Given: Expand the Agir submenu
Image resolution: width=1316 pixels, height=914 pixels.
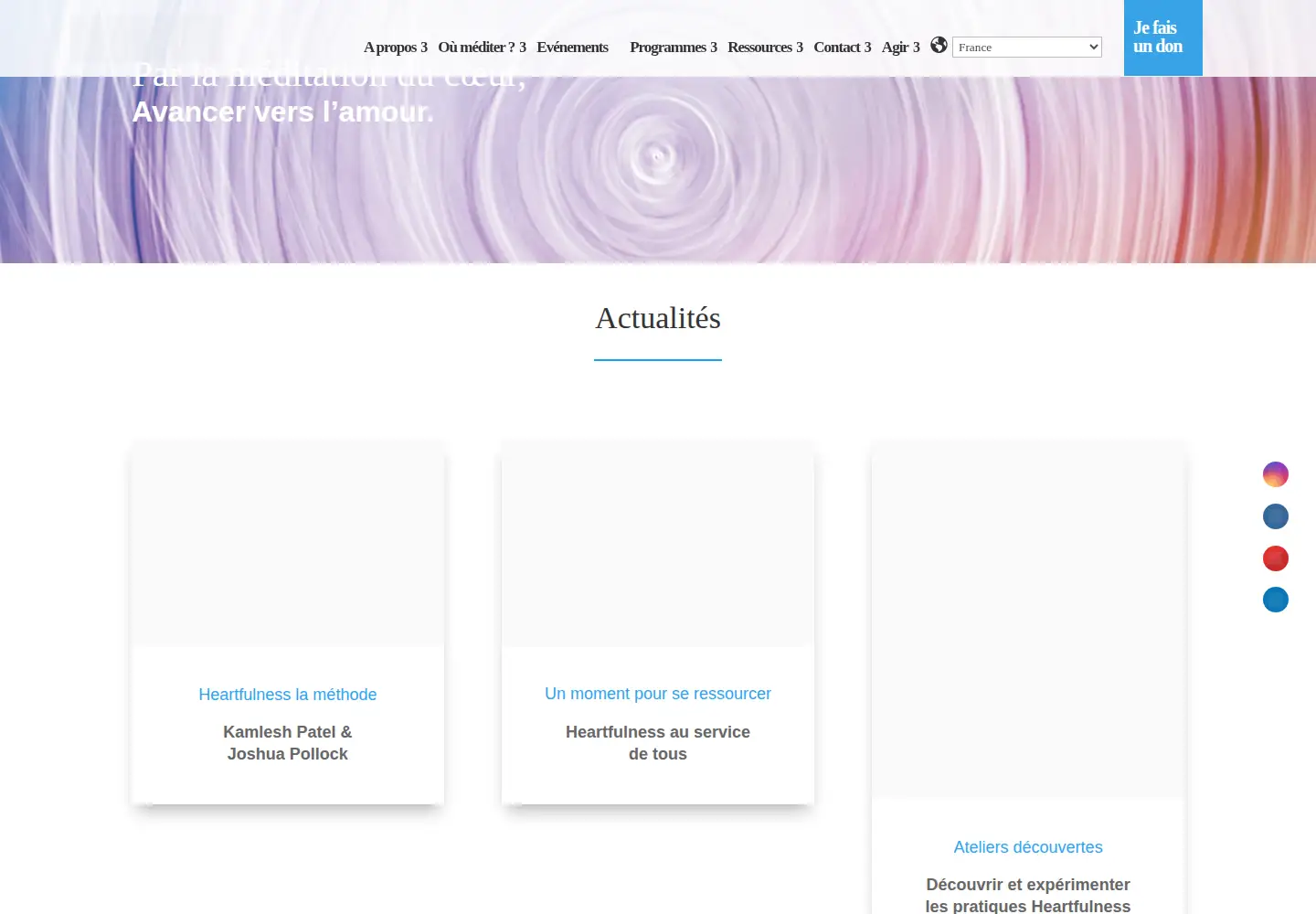Looking at the screenshot, I should click(x=901, y=48).
